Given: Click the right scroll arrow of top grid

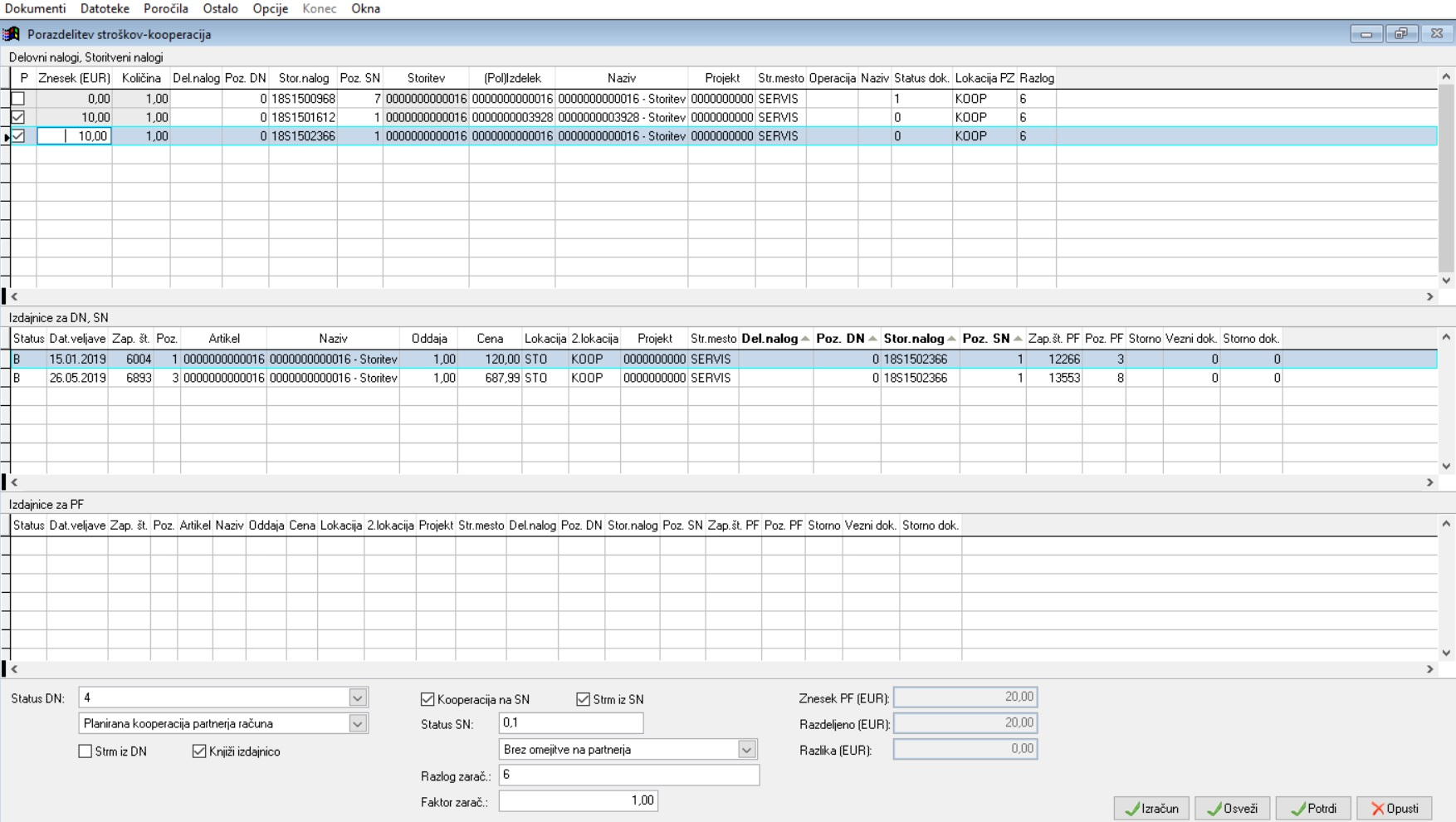Looking at the screenshot, I should coord(1429,296).
